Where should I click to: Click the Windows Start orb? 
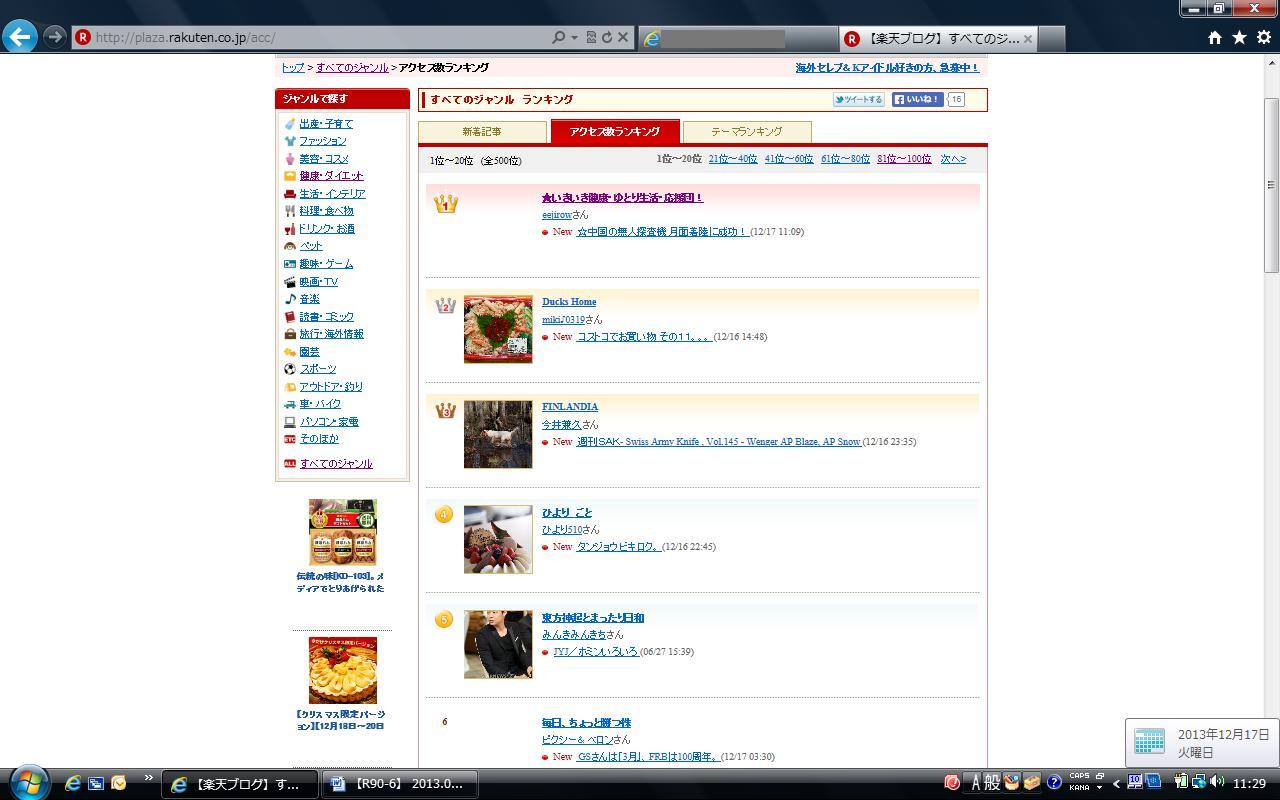click(29, 783)
